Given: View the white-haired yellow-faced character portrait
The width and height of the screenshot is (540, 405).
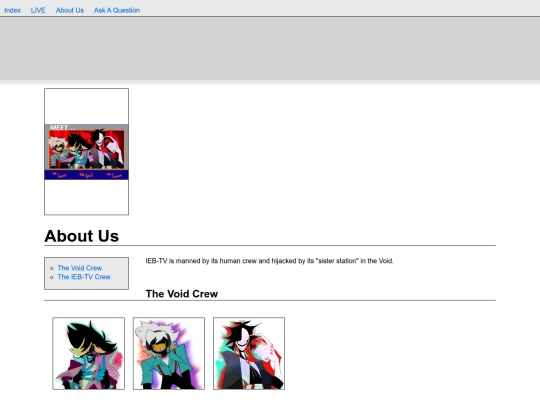Looking at the screenshot, I should (x=169, y=354).
